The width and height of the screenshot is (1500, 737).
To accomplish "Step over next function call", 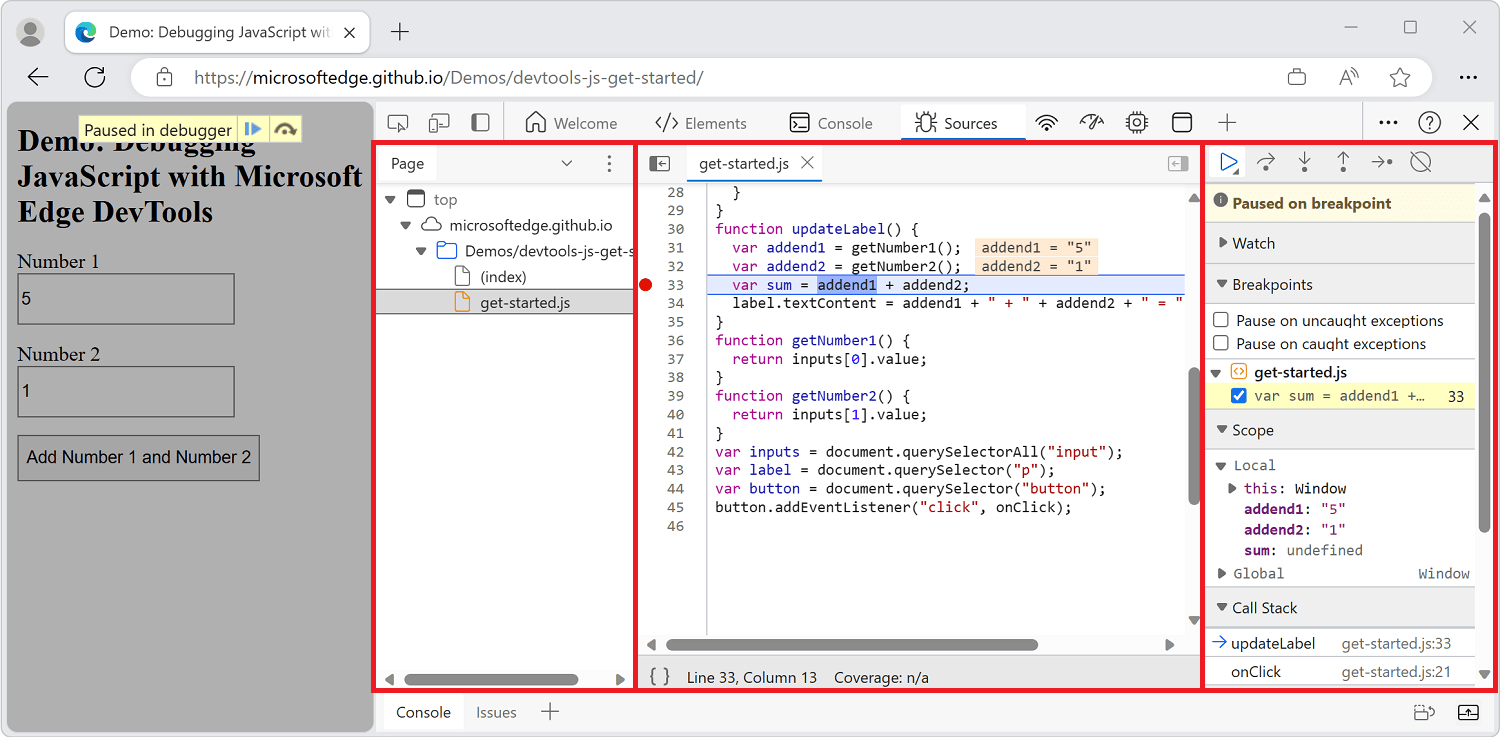I will coord(1266,162).
